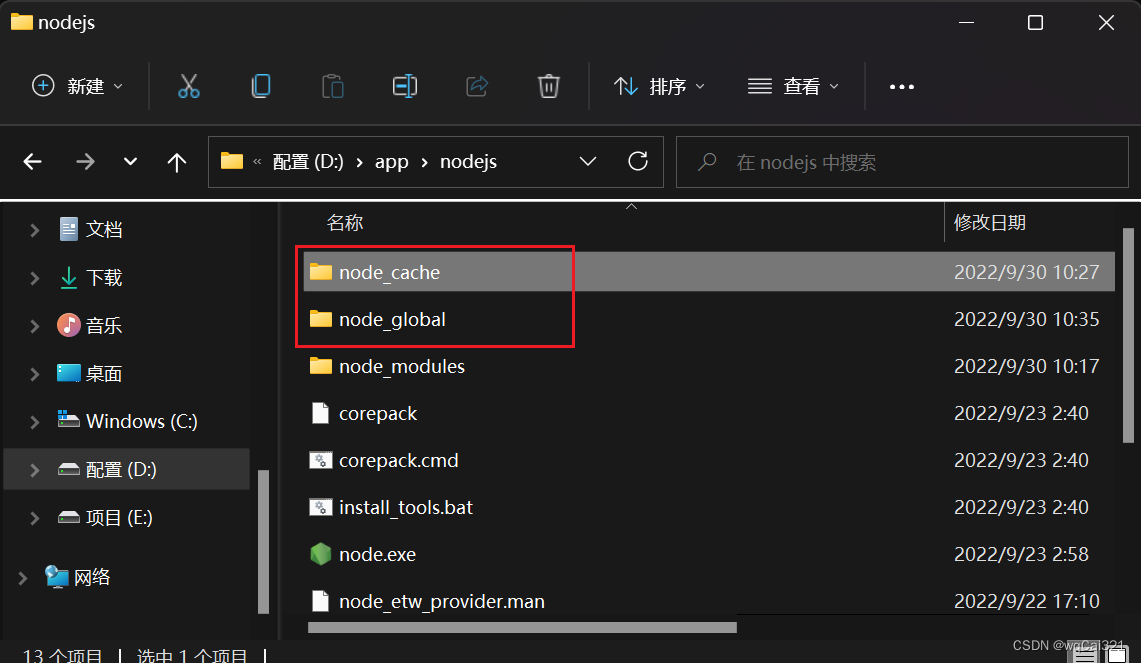The image size is (1141, 663).
Task: Open the 查看 (View) dropdown
Action: 793,86
